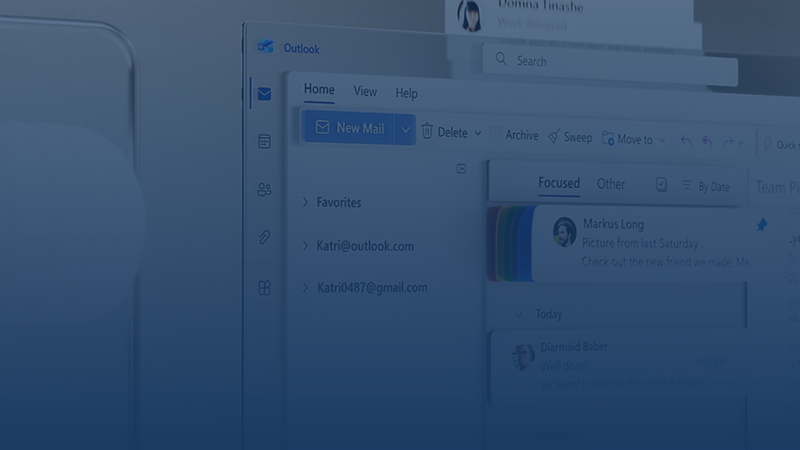Click the Outlook logo icon
The image size is (800, 450).
[266, 46]
